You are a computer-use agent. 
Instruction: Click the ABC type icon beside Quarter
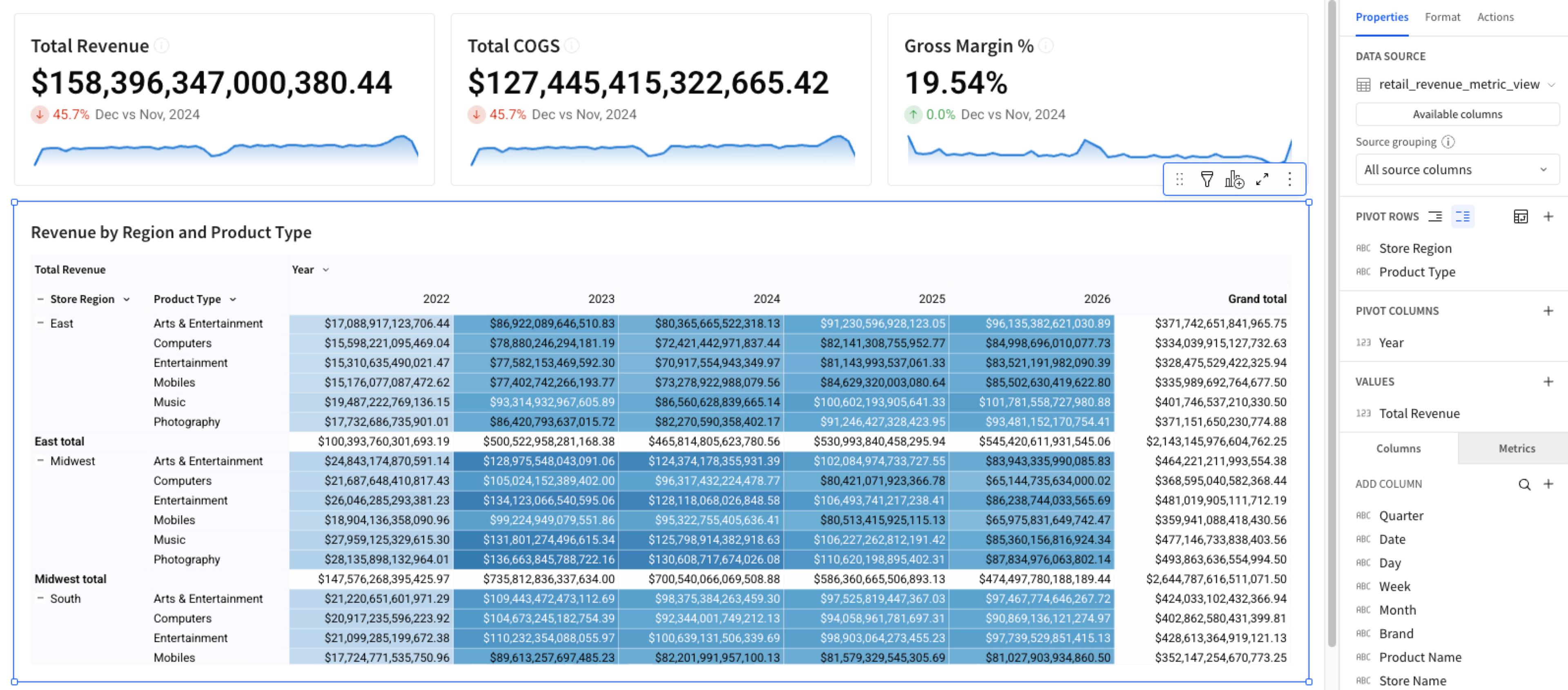pyautogui.click(x=1363, y=515)
